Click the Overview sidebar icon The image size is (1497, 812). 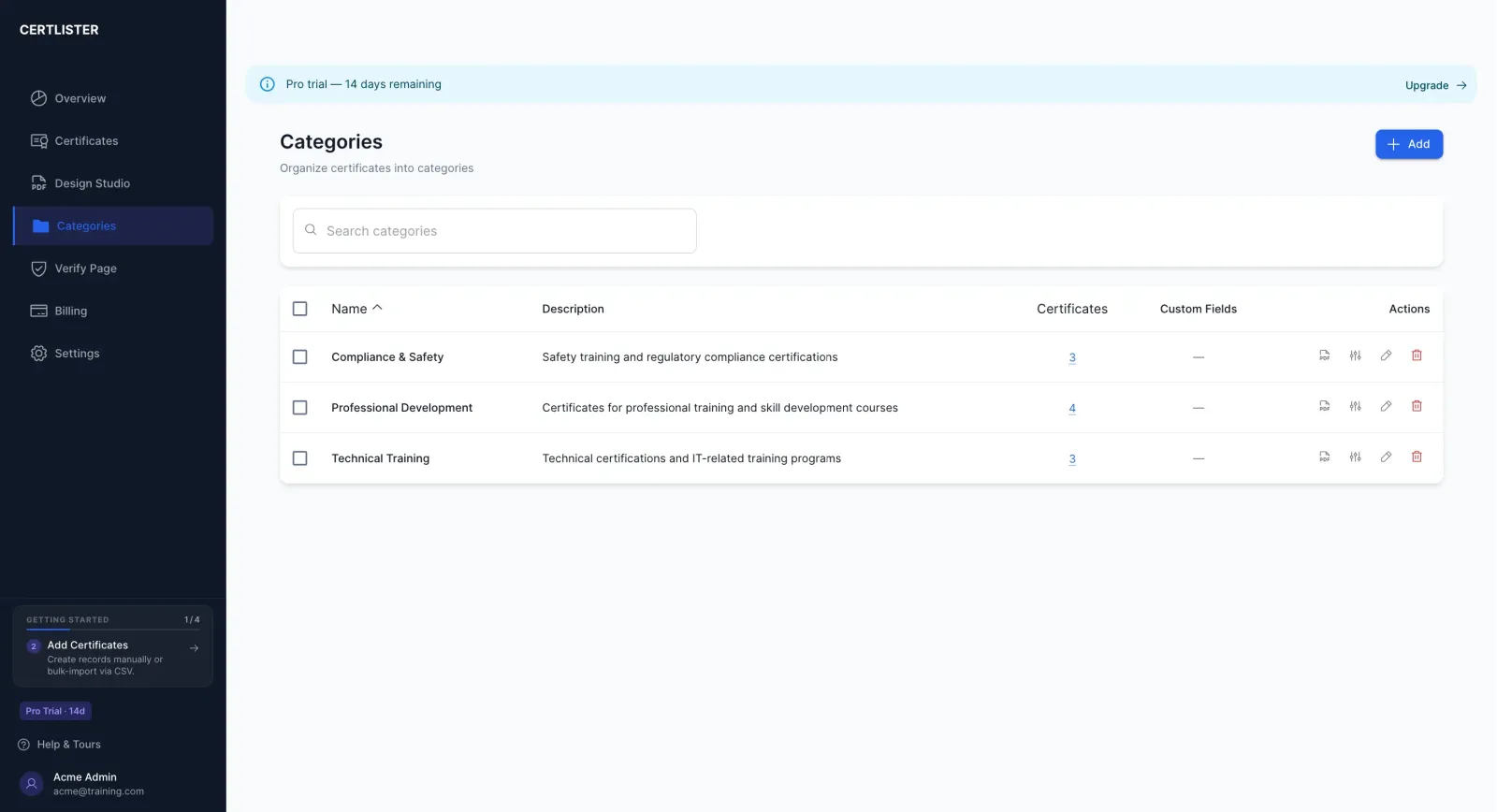tap(38, 98)
